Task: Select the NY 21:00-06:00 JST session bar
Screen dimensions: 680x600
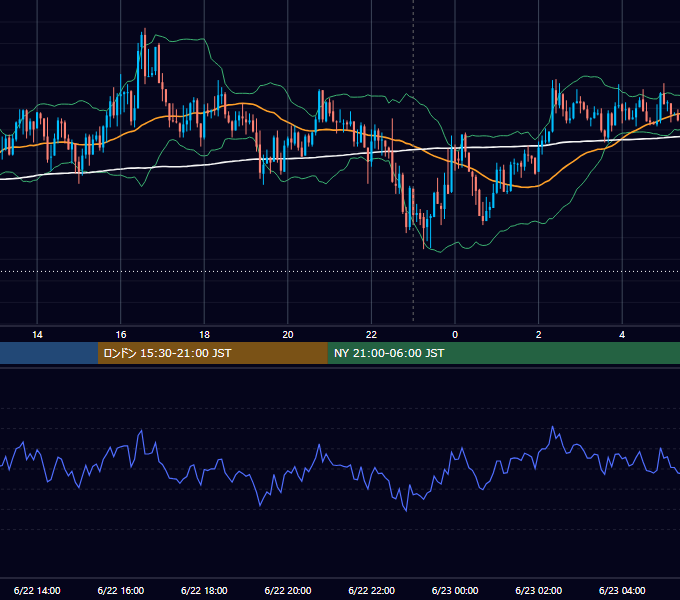Action: [503, 353]
